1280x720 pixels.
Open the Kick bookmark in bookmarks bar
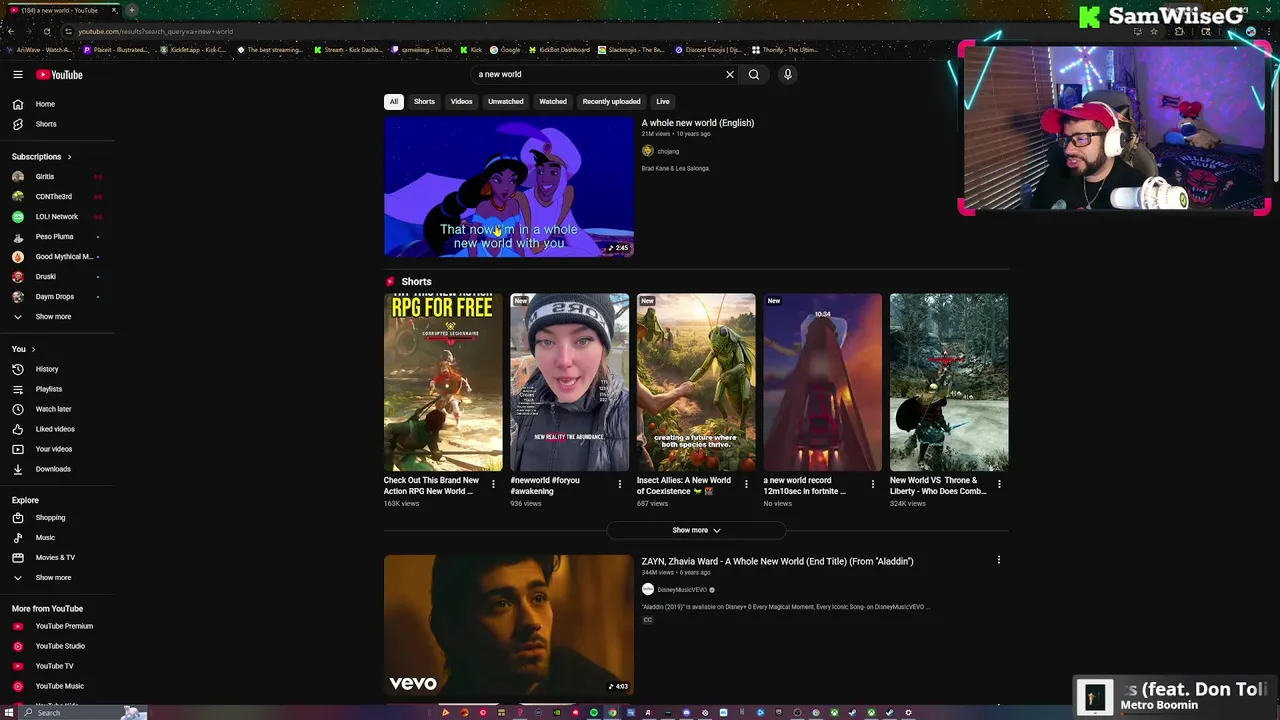472,49
